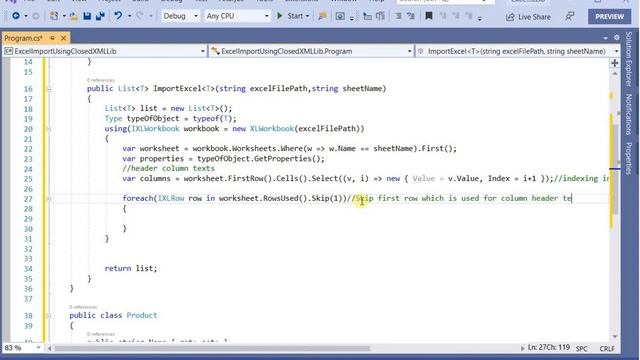Screen dimensions: 640x360
Task: Click the decrease indent icon
Action: tap(367, 16)
